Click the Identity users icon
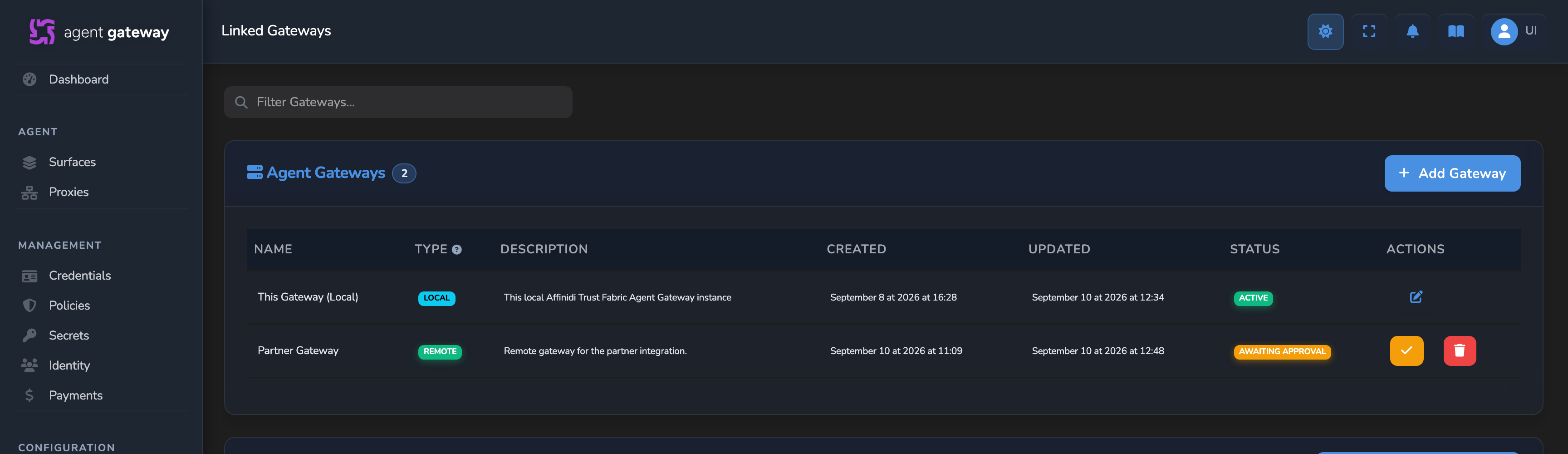The width and height of the screenshot is (1568, 454). 29,365
